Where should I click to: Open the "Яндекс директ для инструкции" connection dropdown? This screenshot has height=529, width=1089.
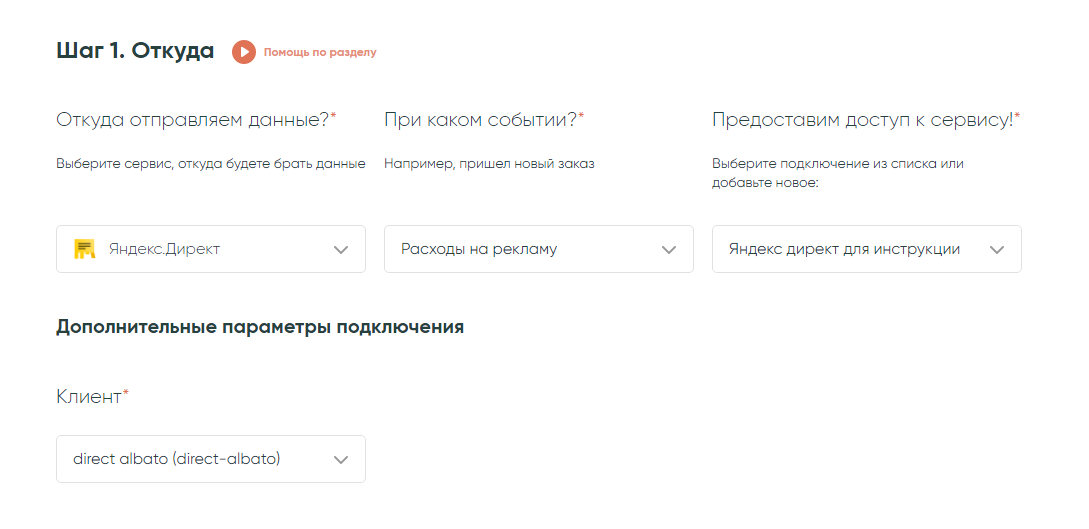click(x=845, y=249)
